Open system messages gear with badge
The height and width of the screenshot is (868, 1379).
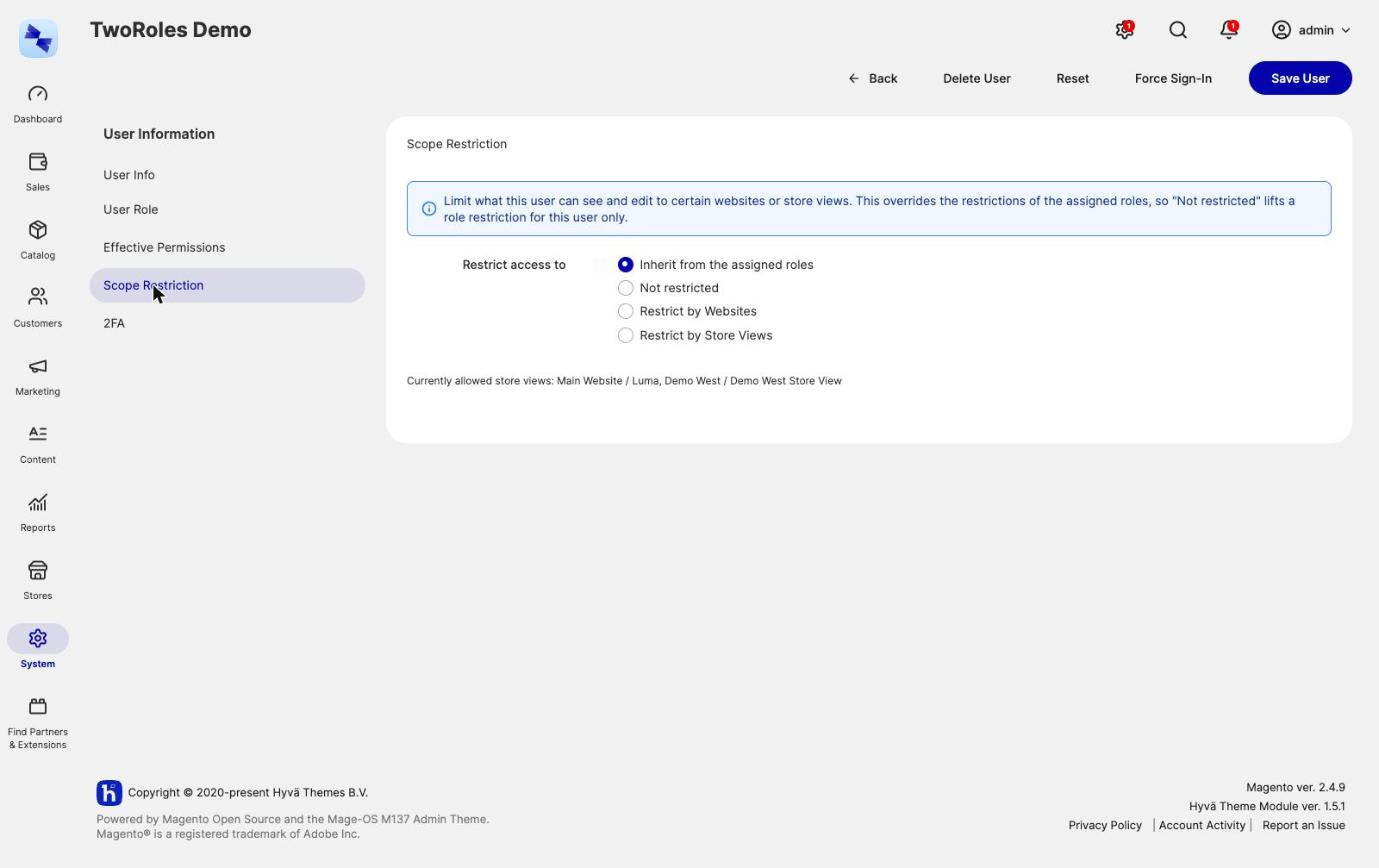[1125, 30]
